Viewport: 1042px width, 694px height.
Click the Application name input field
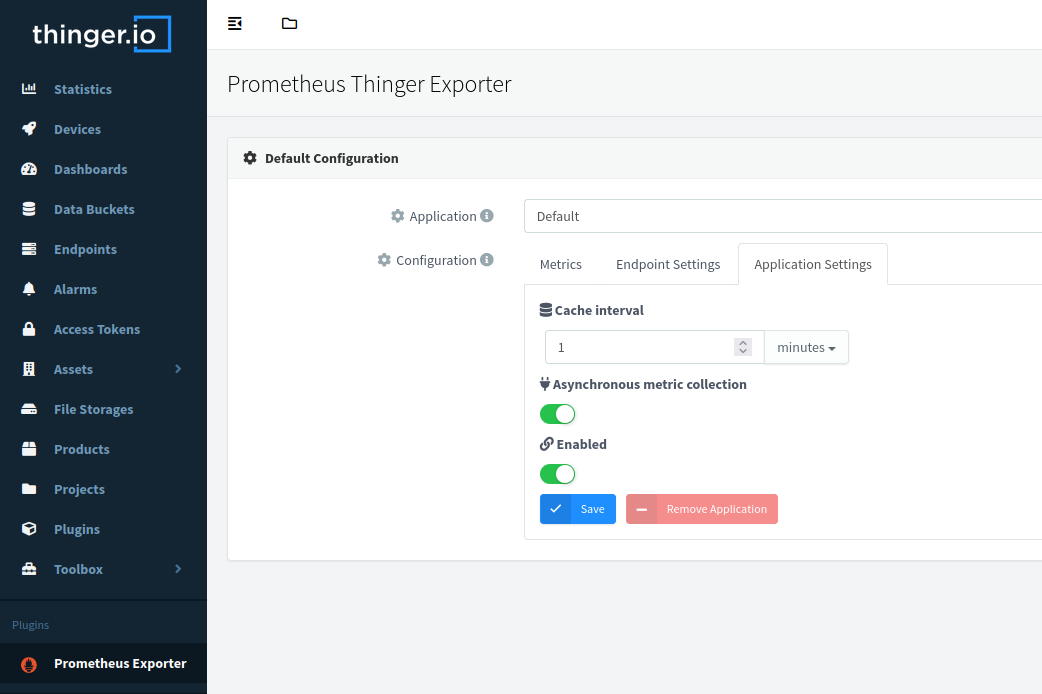click(x=780, y=216)
